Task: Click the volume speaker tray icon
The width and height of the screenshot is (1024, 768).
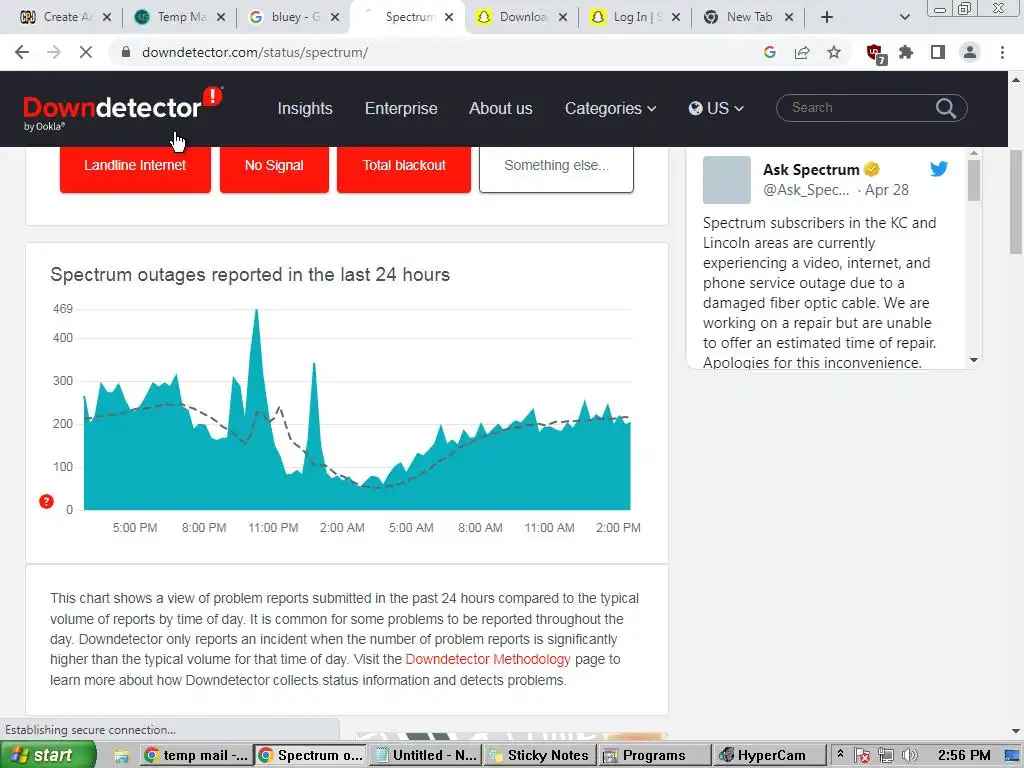Action: pos(909,756)
